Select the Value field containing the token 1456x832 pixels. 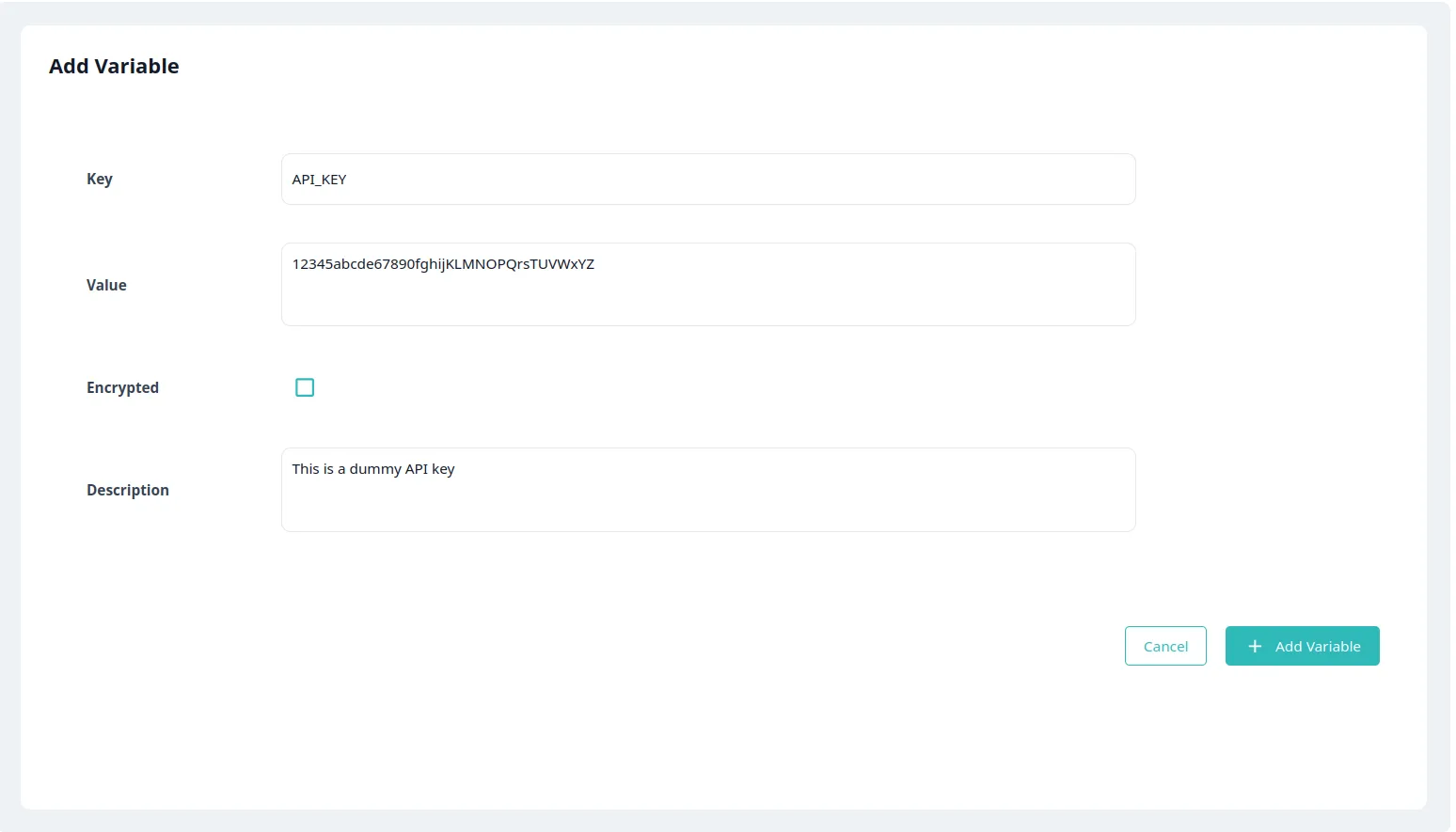pyautogui.click(x=707, y=284)
